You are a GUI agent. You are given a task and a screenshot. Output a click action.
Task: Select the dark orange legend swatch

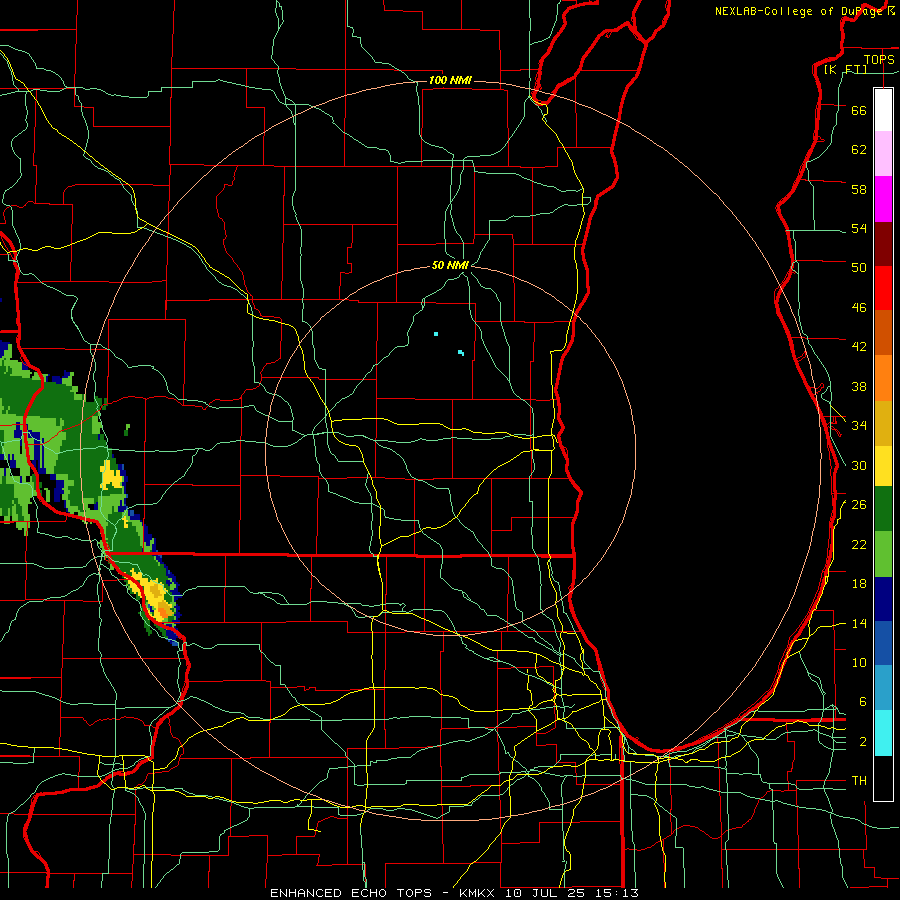[x=883, y=333]
